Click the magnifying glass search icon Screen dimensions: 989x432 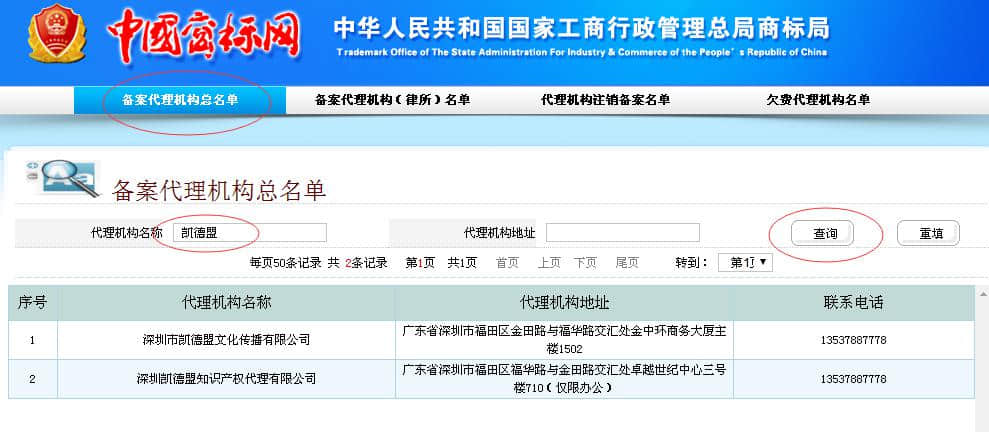[63, 177]
